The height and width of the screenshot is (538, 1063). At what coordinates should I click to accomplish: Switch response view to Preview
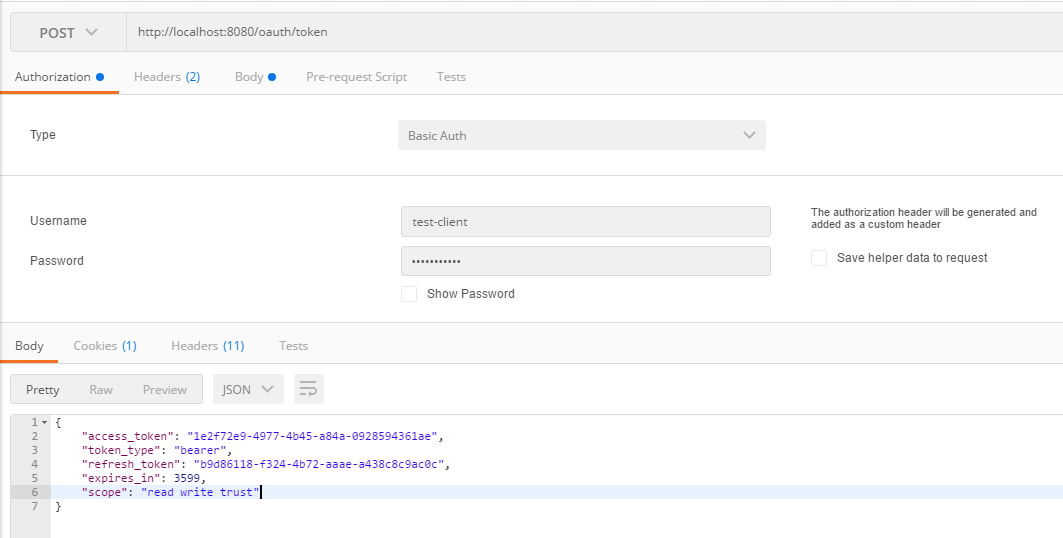[165, 390]
